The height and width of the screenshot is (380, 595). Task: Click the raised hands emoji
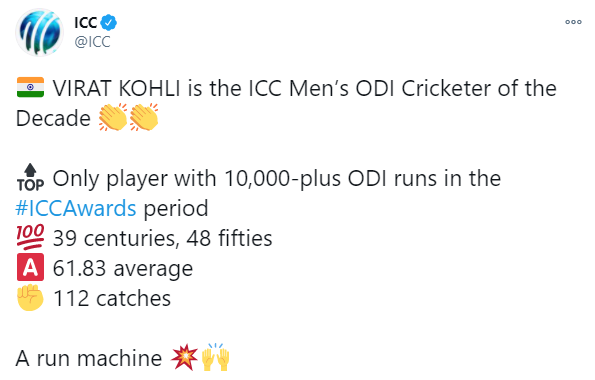216,357
